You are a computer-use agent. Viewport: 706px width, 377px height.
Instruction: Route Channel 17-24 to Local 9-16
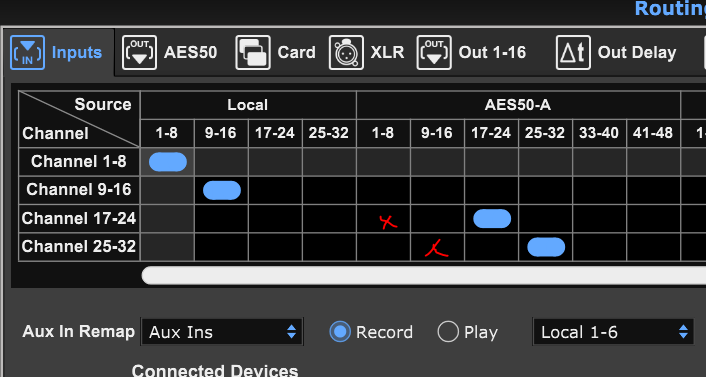pyautogui.click(x=222, y=219)
